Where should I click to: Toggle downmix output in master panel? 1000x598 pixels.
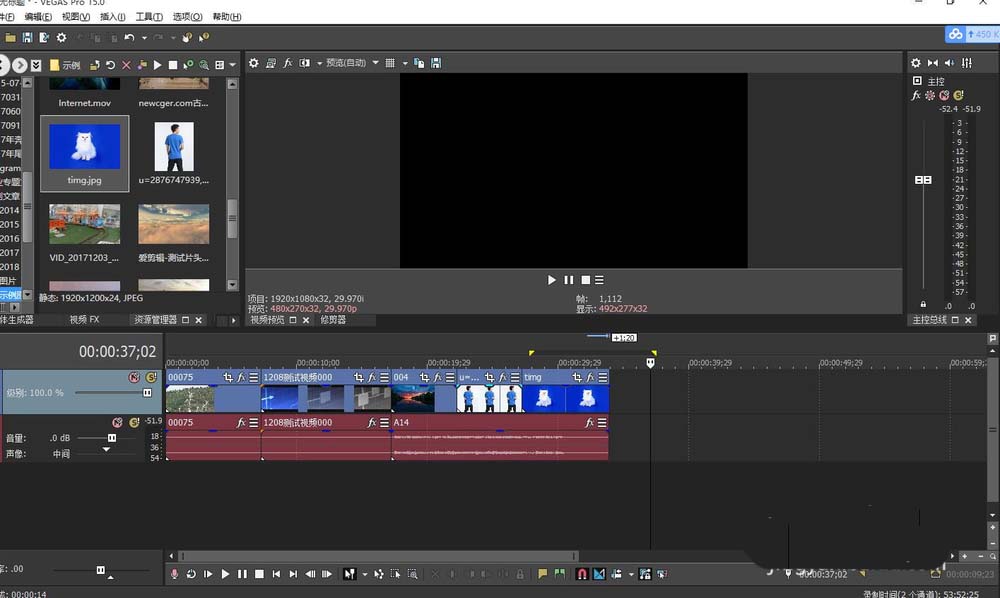(933, 63)
